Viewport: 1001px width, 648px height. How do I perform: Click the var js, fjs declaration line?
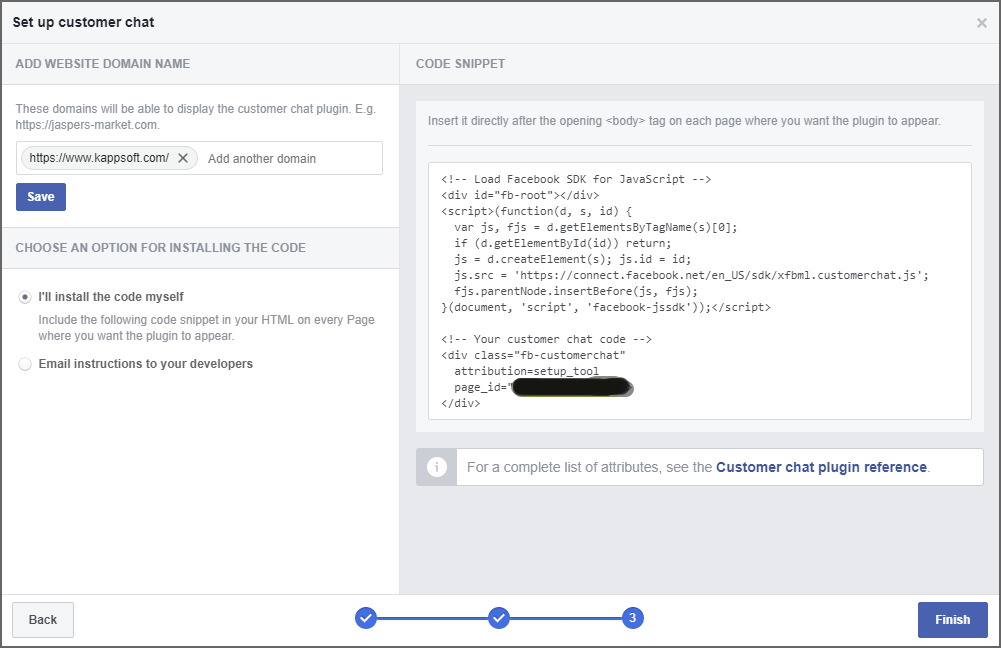pos(596,227)
